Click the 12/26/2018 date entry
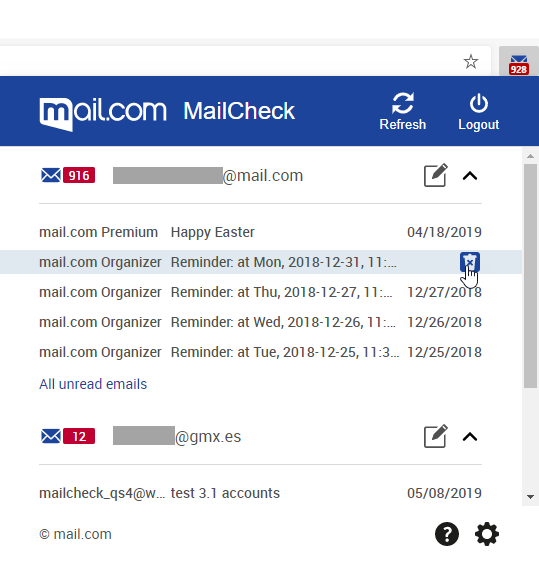 pos(444,322)
